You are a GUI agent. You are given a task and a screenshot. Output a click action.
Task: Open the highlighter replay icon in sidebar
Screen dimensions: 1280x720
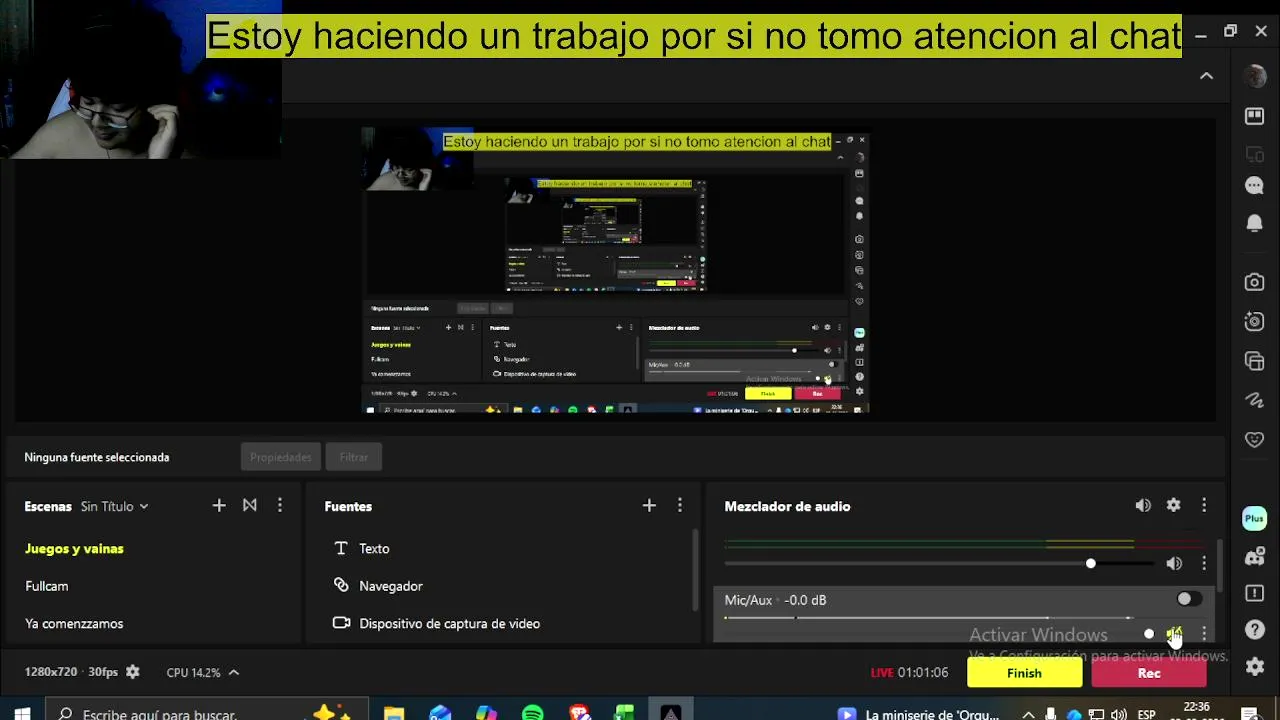(1255, 321)
